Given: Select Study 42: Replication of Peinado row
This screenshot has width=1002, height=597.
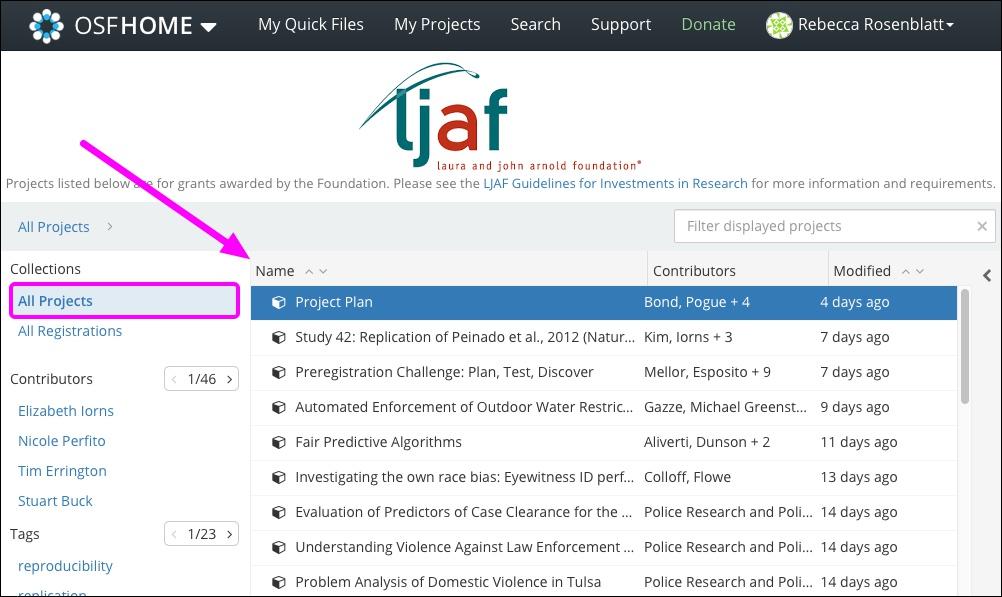Looking at the screenshot, I should coord(465,337).
